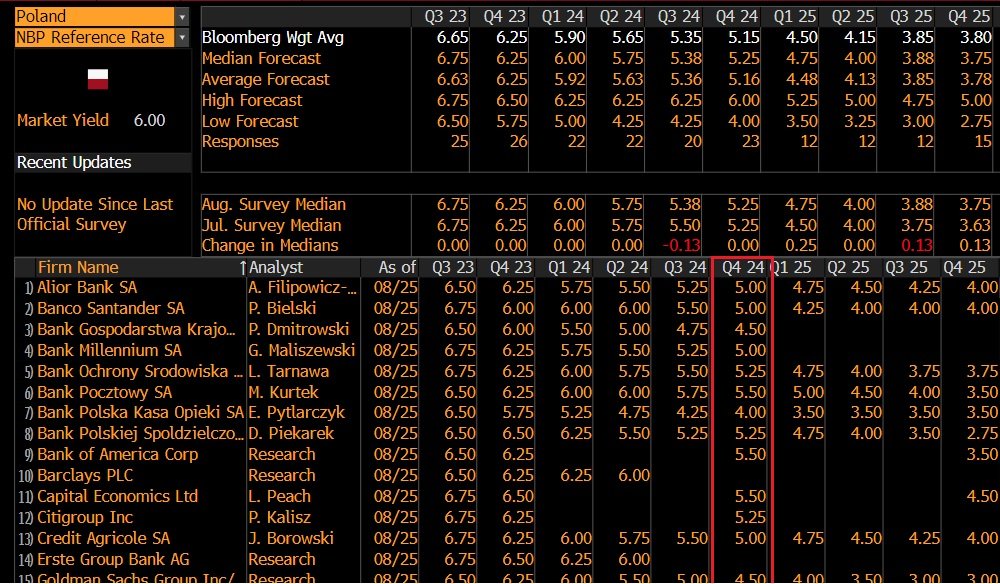Viewport: 1000px width, 584px height.
Task: Click Q4 25 header in summary table
Action: pos(969,17)
